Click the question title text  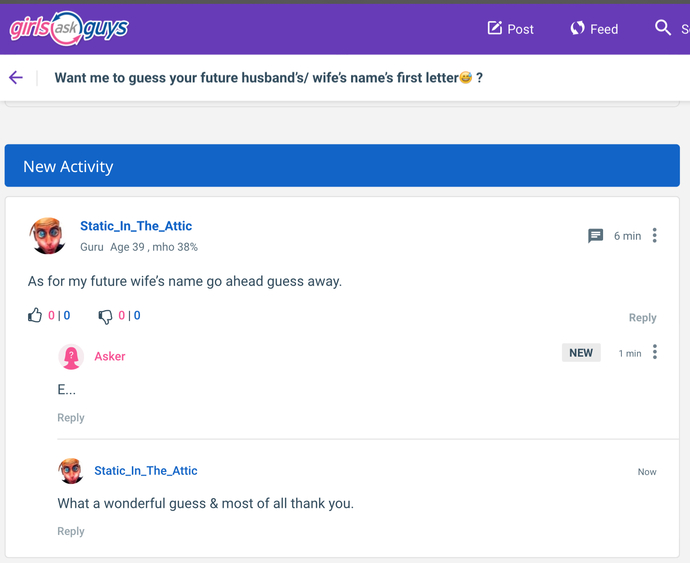(268, 78)
